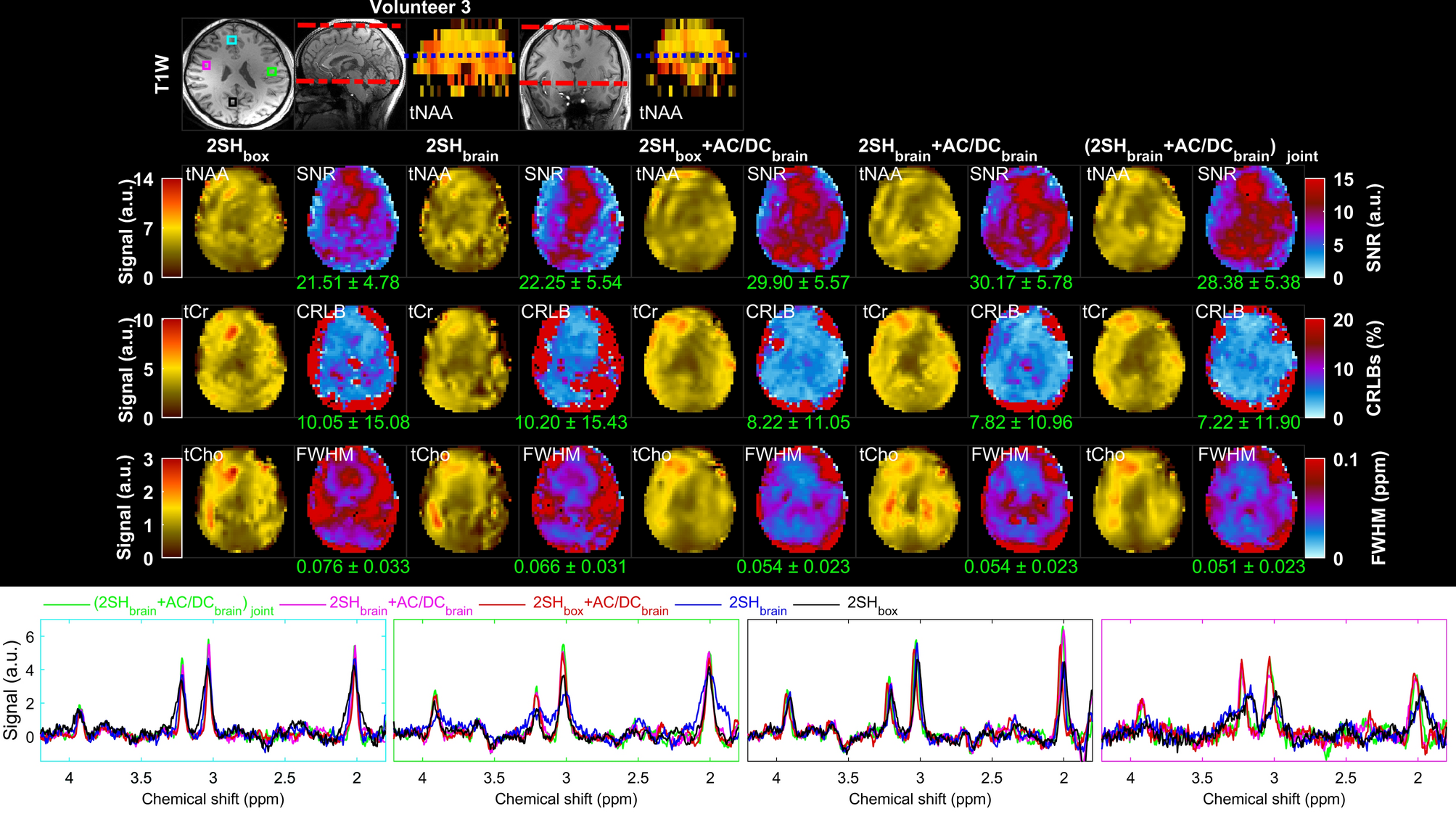Click the cyan-bordered spectrum plot

click(x=213, y=690)
